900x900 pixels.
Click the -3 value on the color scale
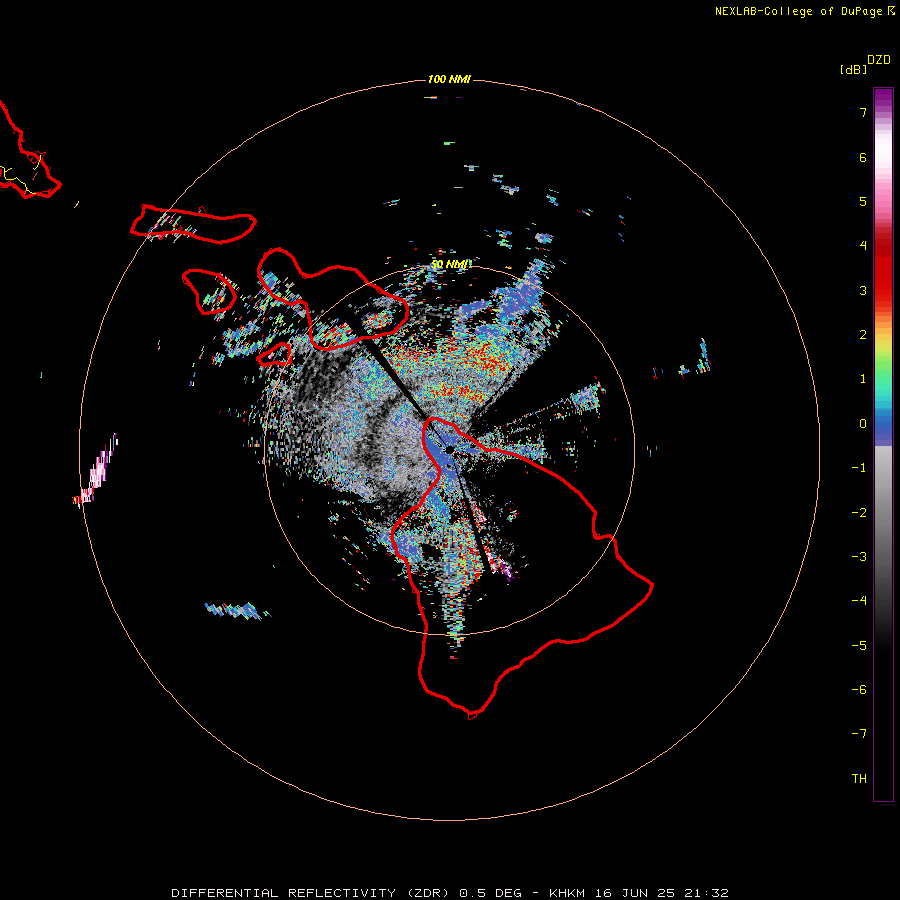click(859, 557)
